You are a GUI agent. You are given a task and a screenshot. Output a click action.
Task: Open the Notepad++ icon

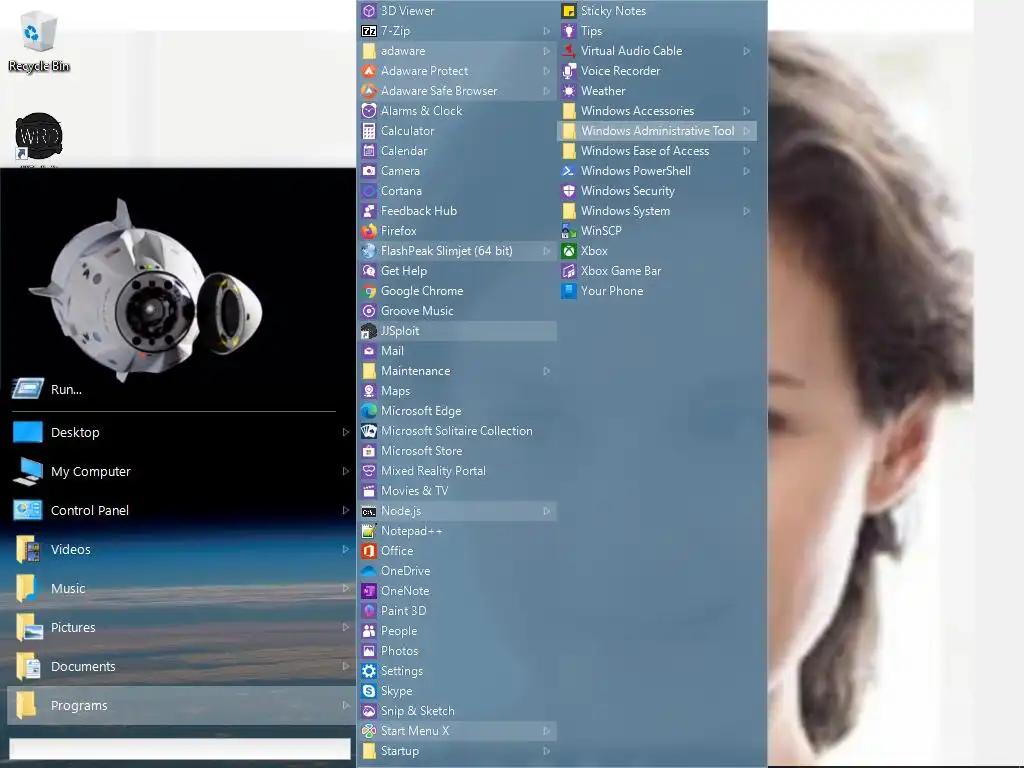369,530
